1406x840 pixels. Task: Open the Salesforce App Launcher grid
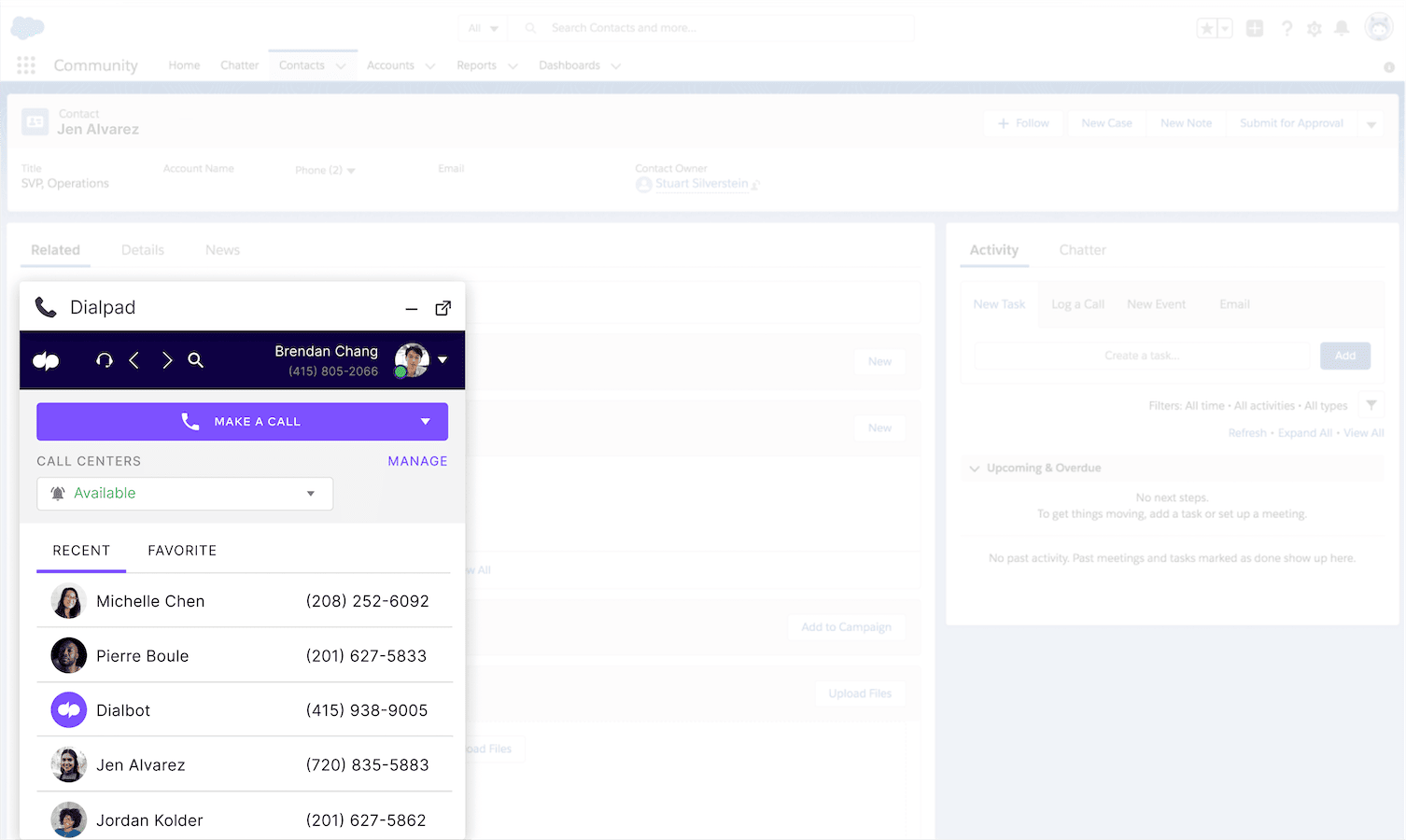25,64
